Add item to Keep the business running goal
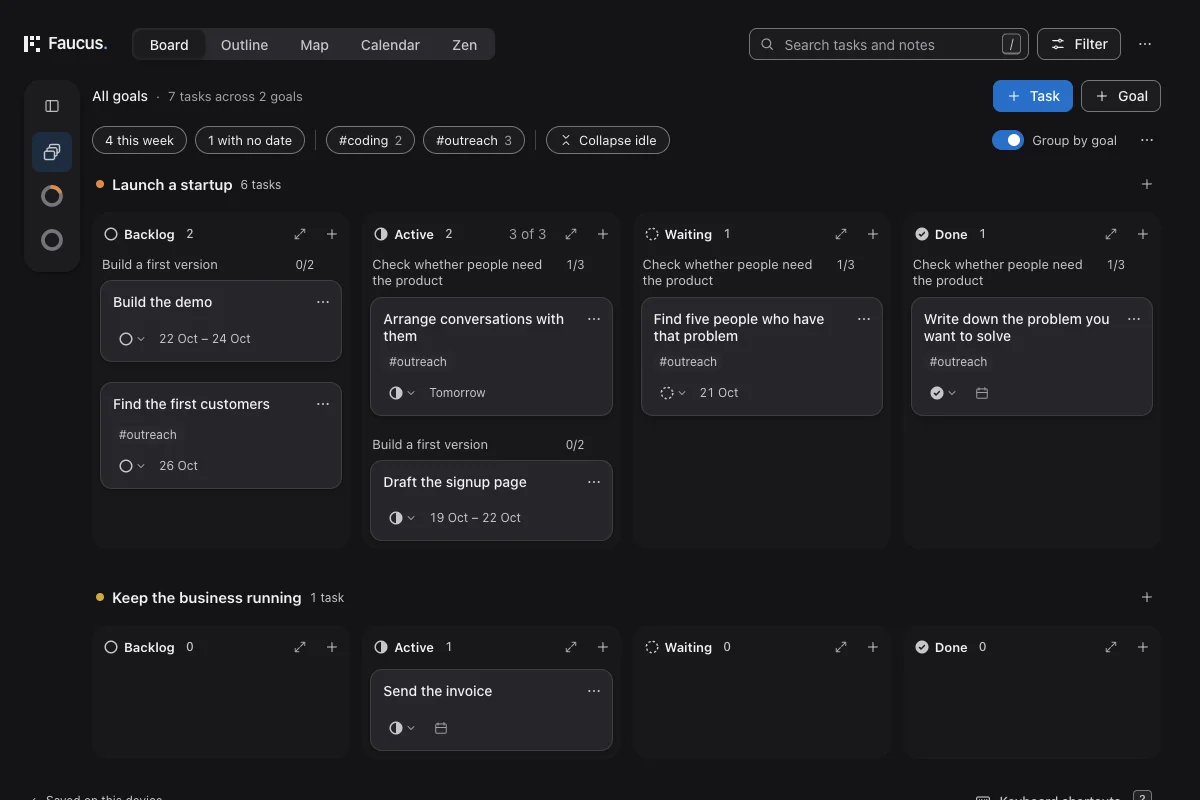This screenshot has height=800, width=1200. 1147,597
